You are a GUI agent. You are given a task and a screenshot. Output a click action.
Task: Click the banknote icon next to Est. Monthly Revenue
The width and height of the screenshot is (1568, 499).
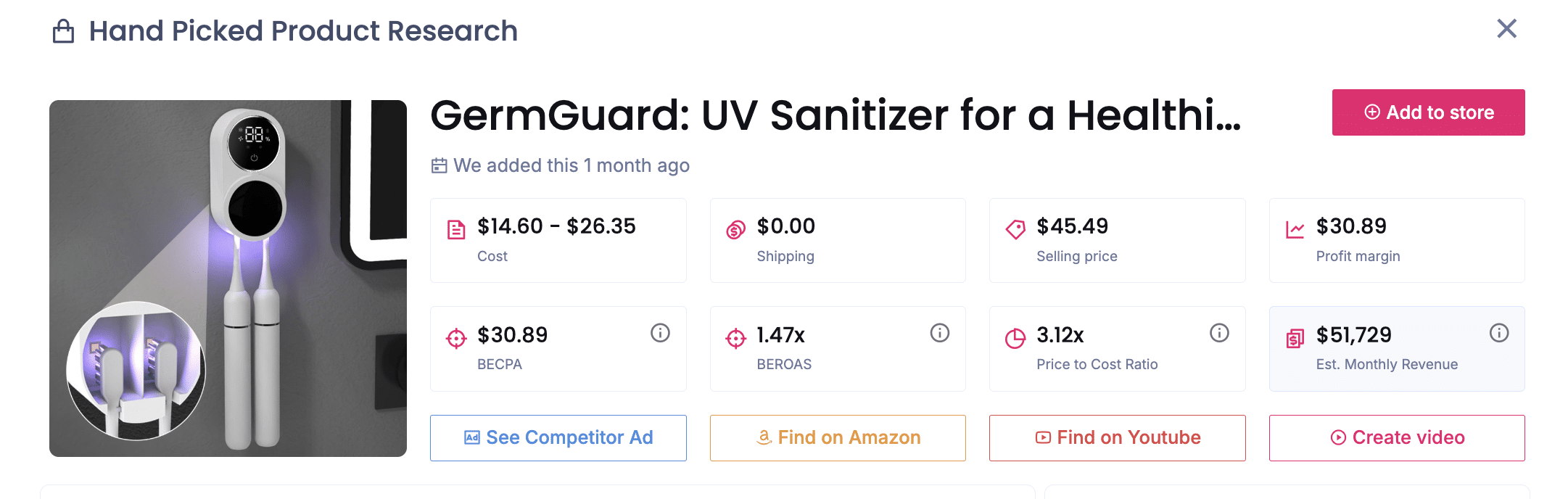tap(1295, 337)
